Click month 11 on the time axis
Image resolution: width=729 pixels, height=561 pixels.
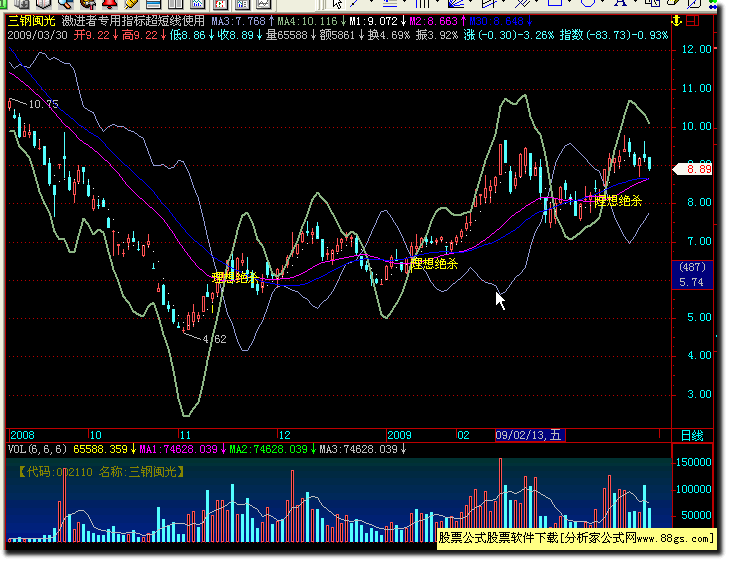point(185,436)
